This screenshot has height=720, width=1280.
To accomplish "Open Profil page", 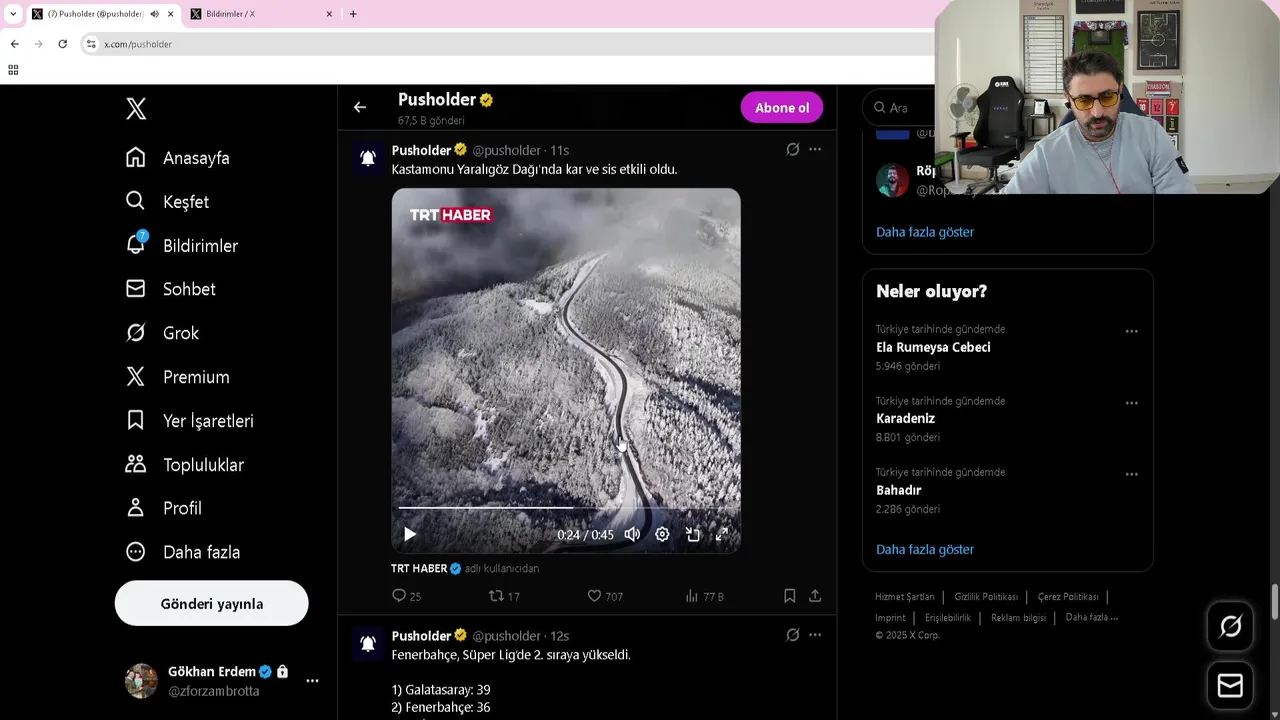I will tap(164, 508).
